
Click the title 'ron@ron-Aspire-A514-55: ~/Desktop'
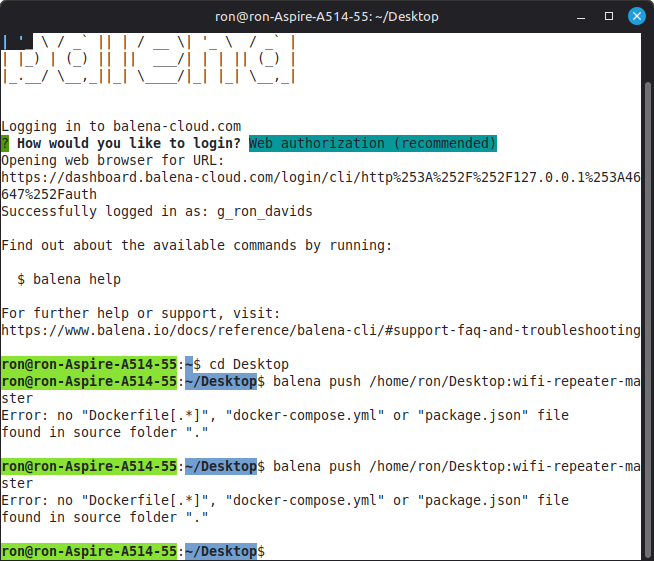327,17
